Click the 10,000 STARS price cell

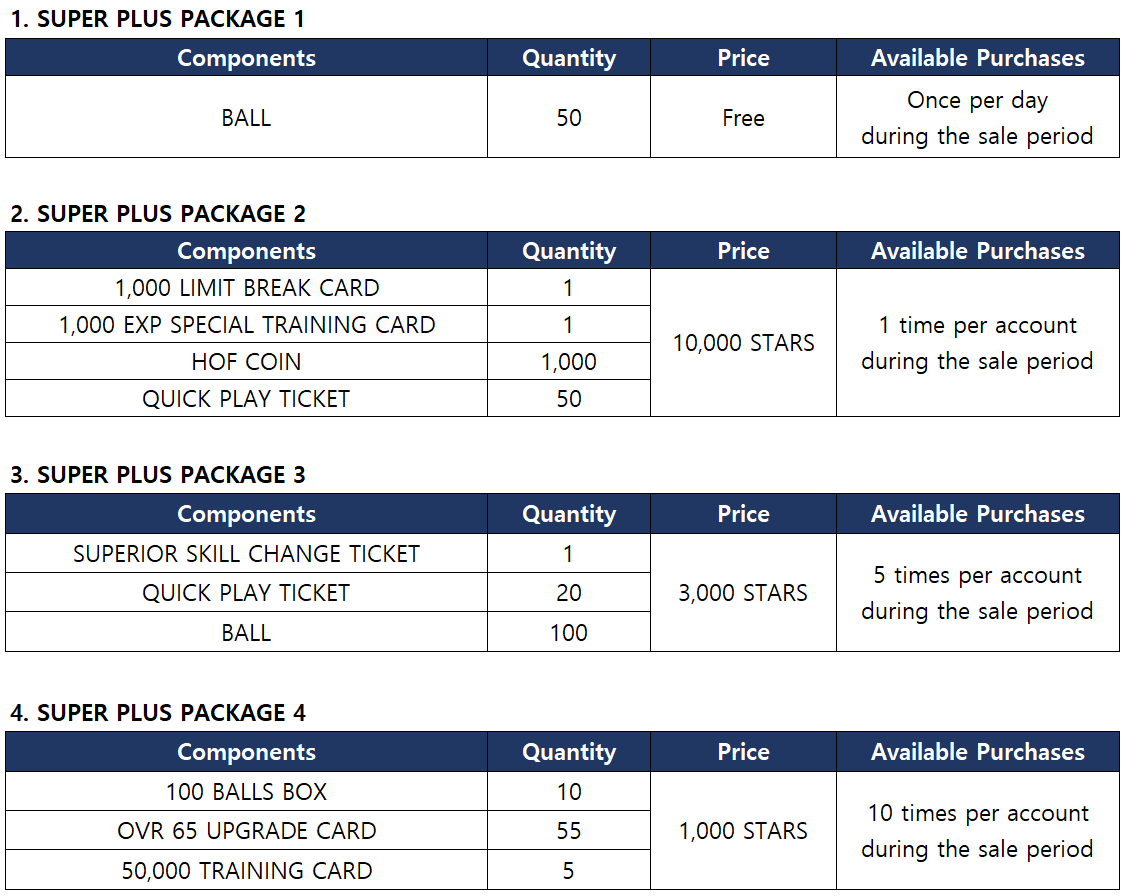[743, 343]
